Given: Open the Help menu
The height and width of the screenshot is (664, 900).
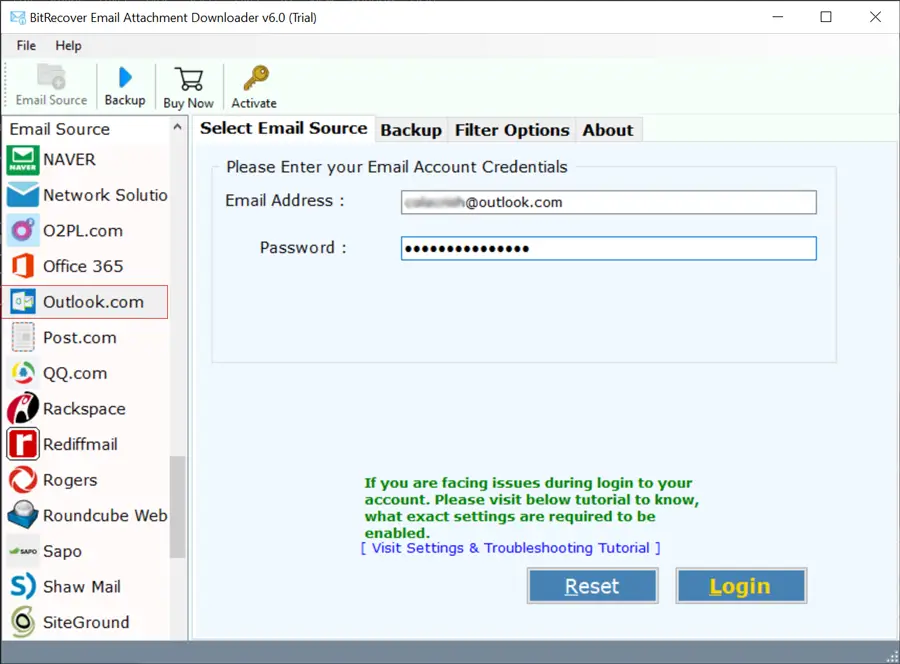Looking at the screenshot, I should 68,45.
